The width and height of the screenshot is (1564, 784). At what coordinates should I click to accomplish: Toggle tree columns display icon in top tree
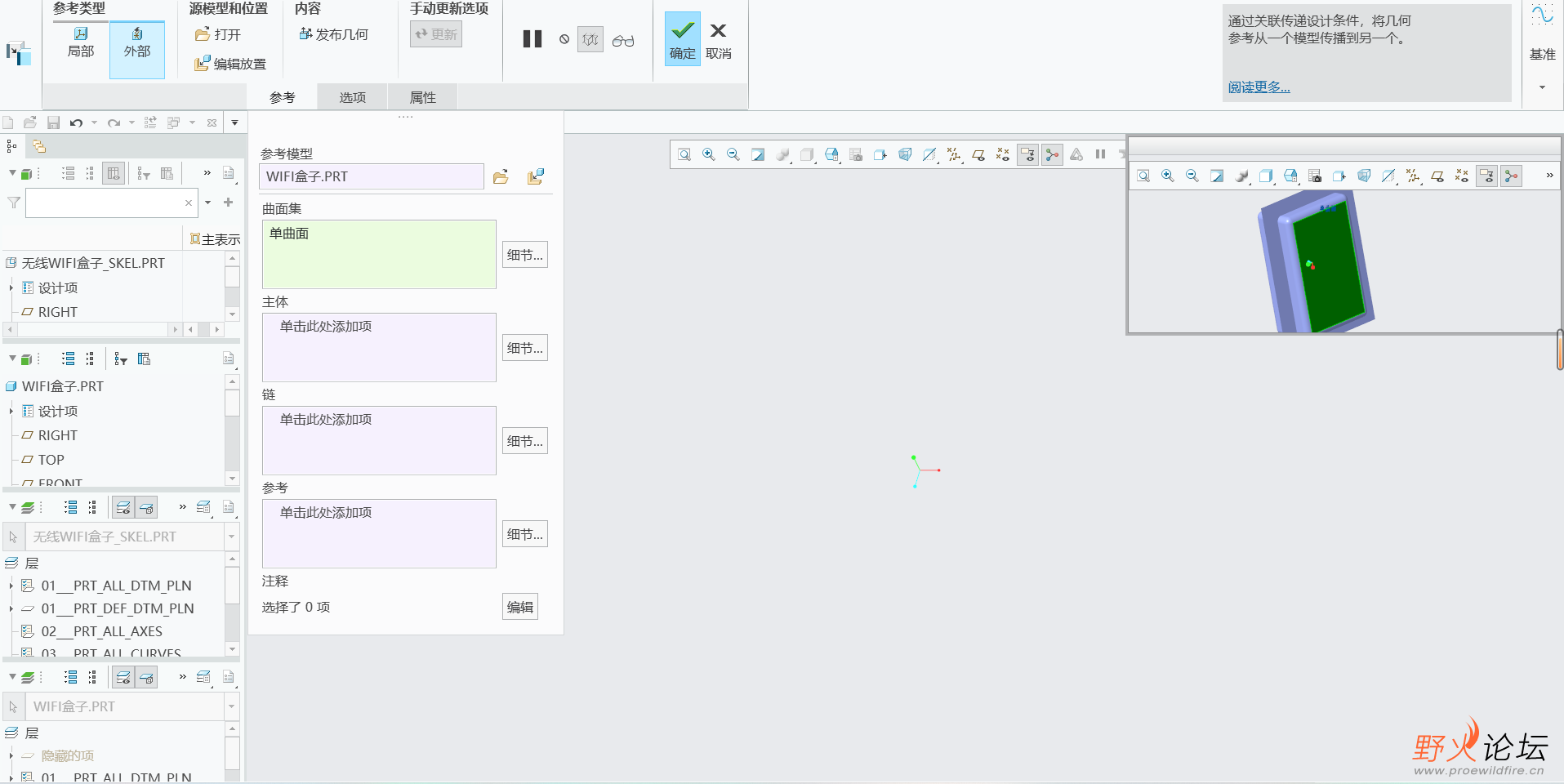[114, 173]
